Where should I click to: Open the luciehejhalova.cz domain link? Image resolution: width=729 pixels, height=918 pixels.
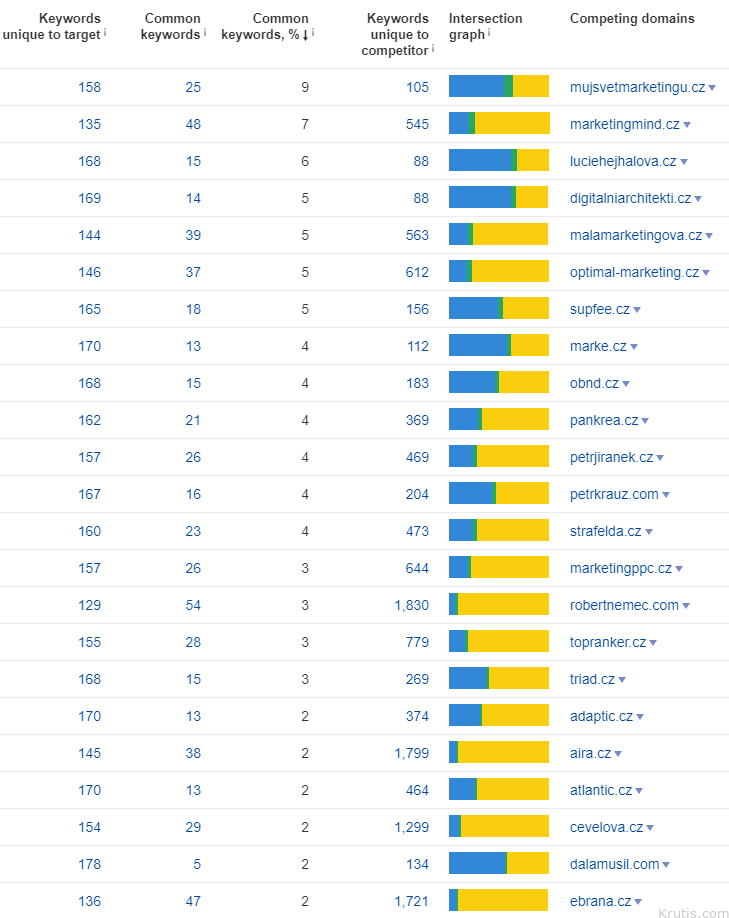(x=623, y=161)
